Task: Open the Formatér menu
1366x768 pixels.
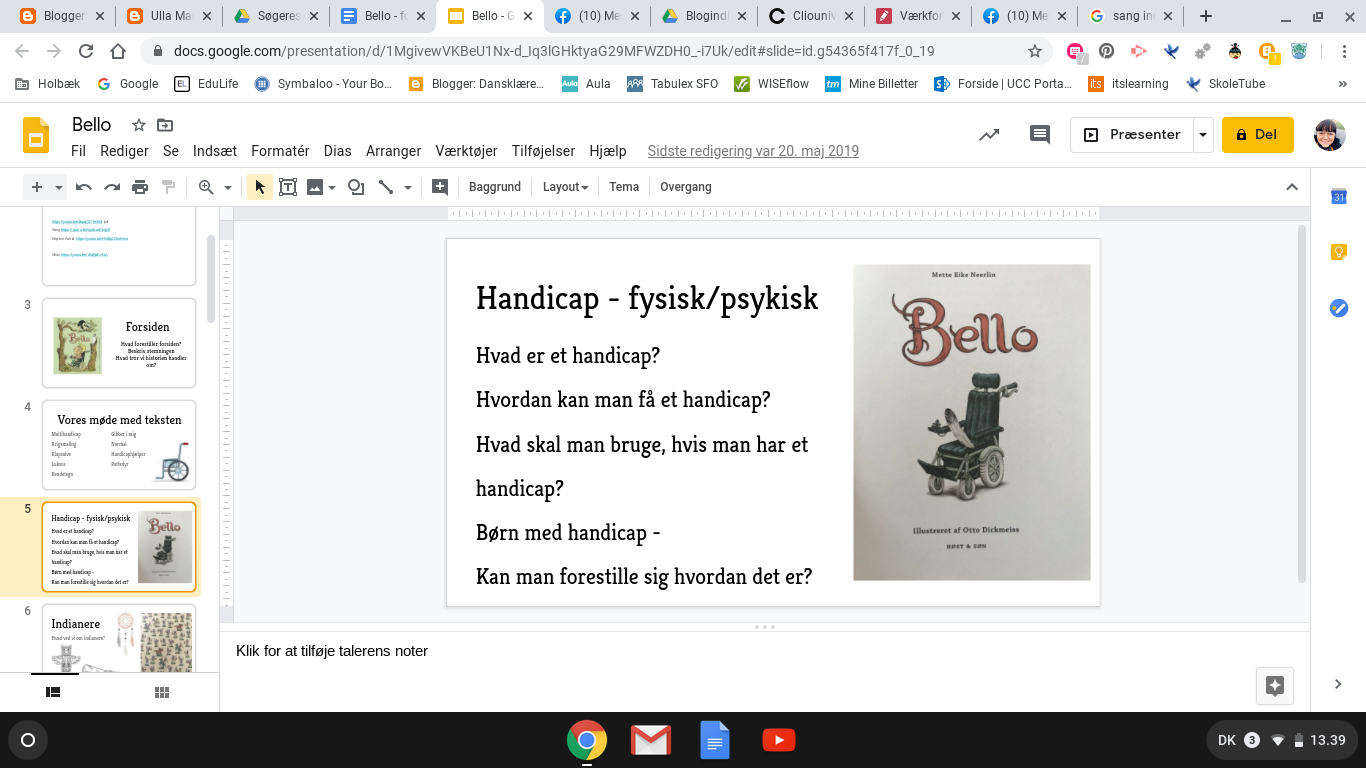Action: [x=280, y=151]
